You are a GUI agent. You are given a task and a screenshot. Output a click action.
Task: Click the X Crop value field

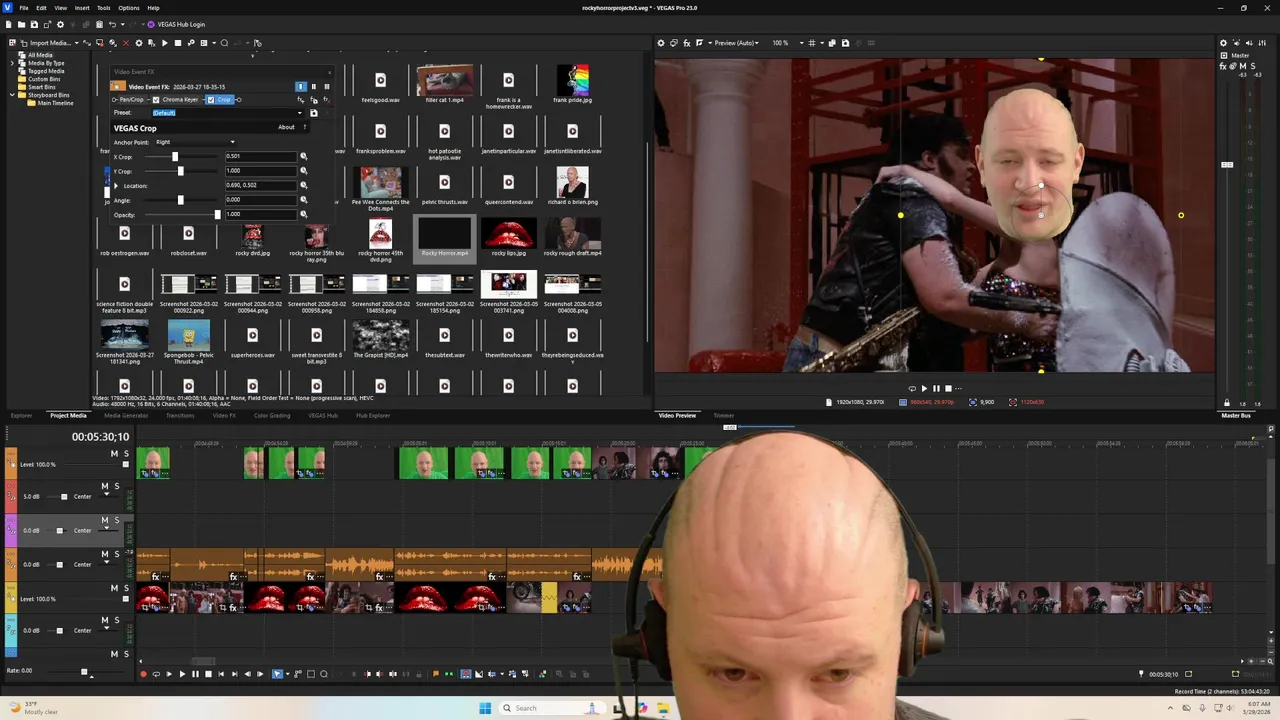(261, 157)
